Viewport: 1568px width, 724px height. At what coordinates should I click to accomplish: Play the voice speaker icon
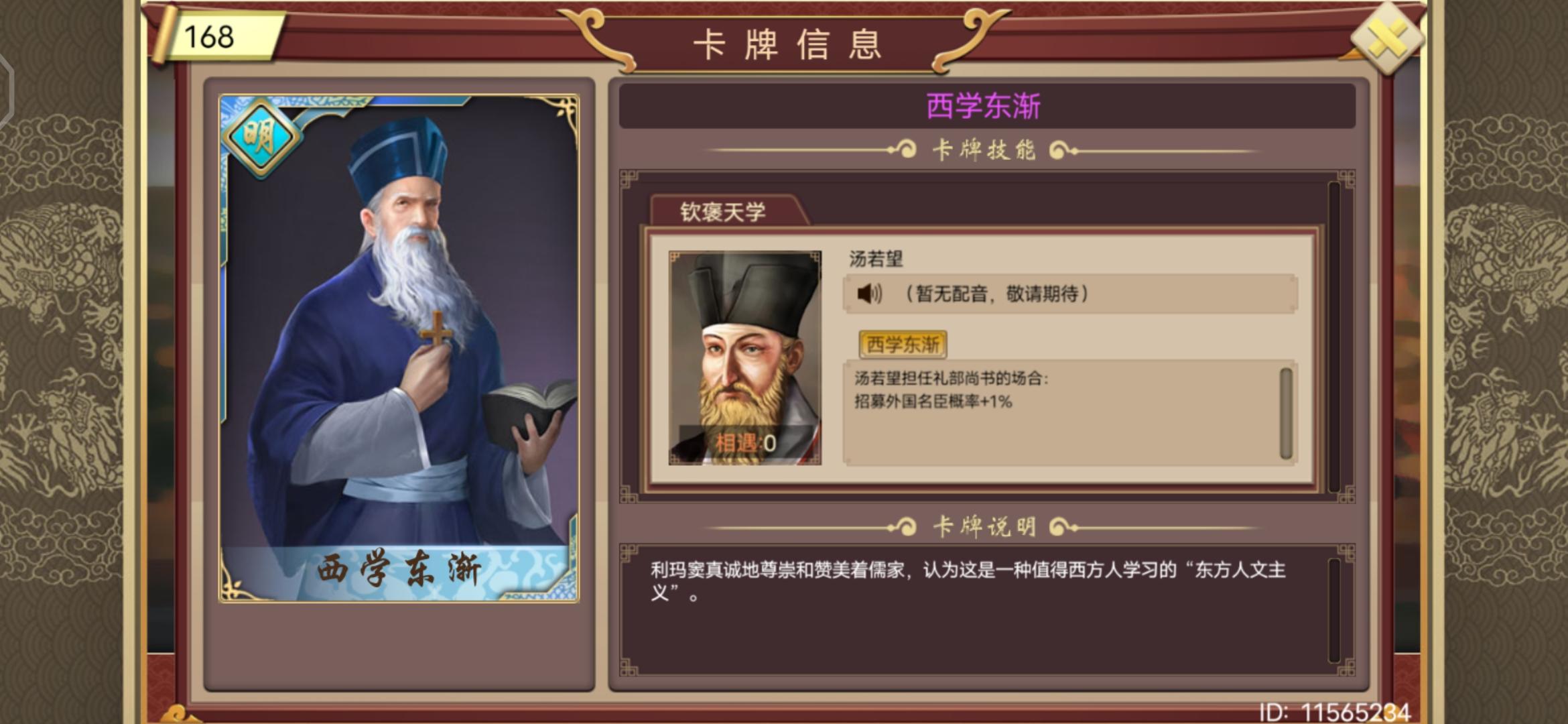[x=870, y=294]
